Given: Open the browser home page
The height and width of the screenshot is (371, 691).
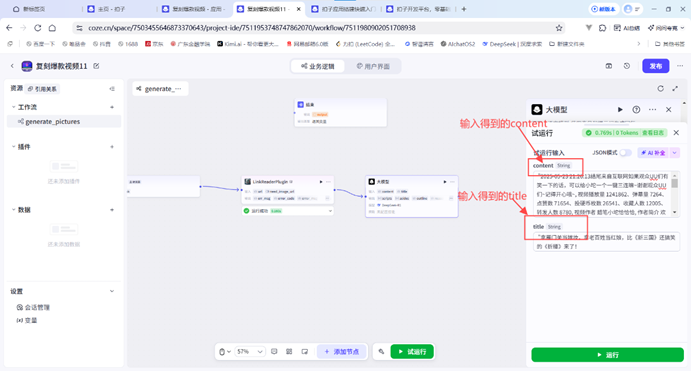Looking at the screenshot, I should 52,28.
